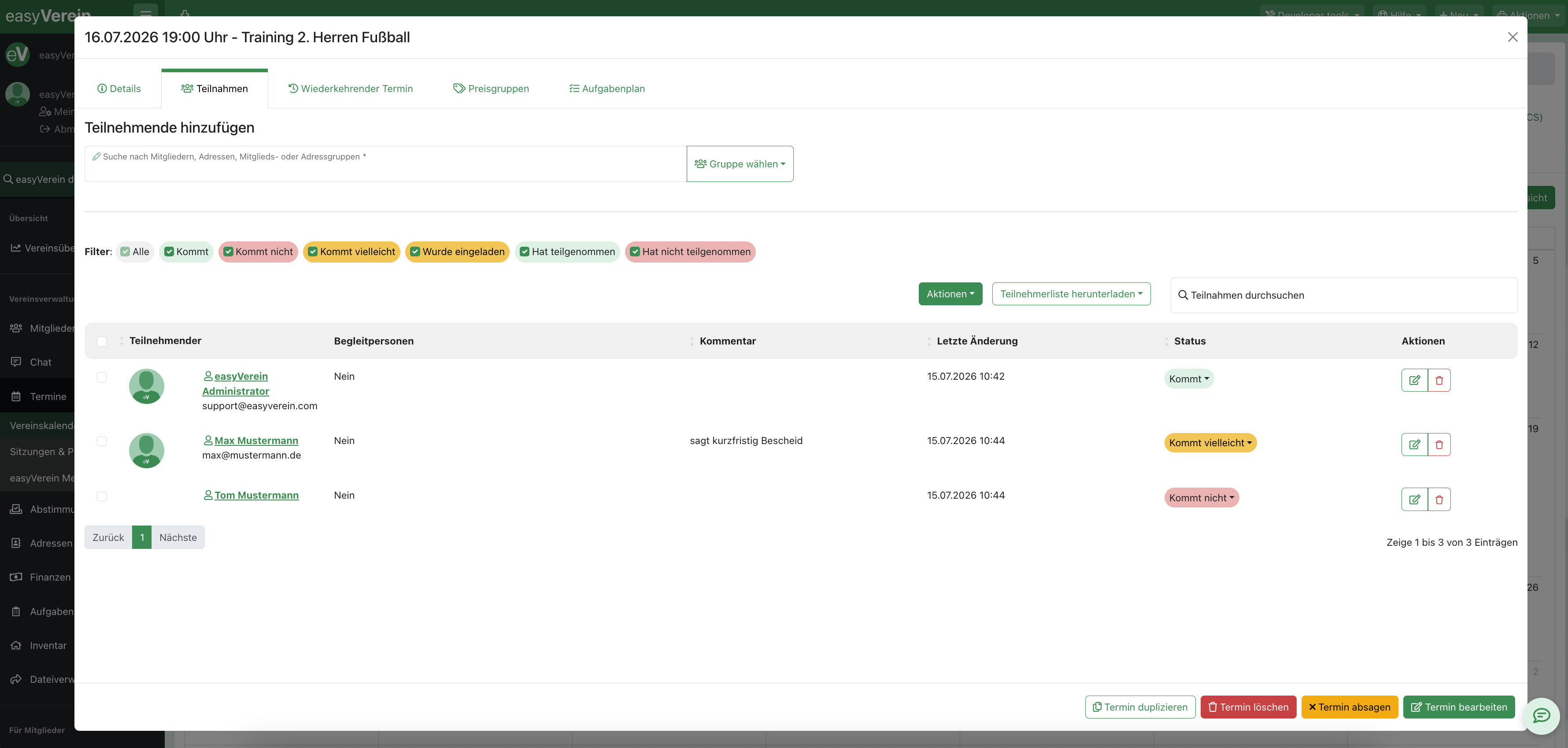The height and width of the screenshot is (748, 1568).
Task: Sort table by Kommentar column
Action: click(x=727, y=341)
